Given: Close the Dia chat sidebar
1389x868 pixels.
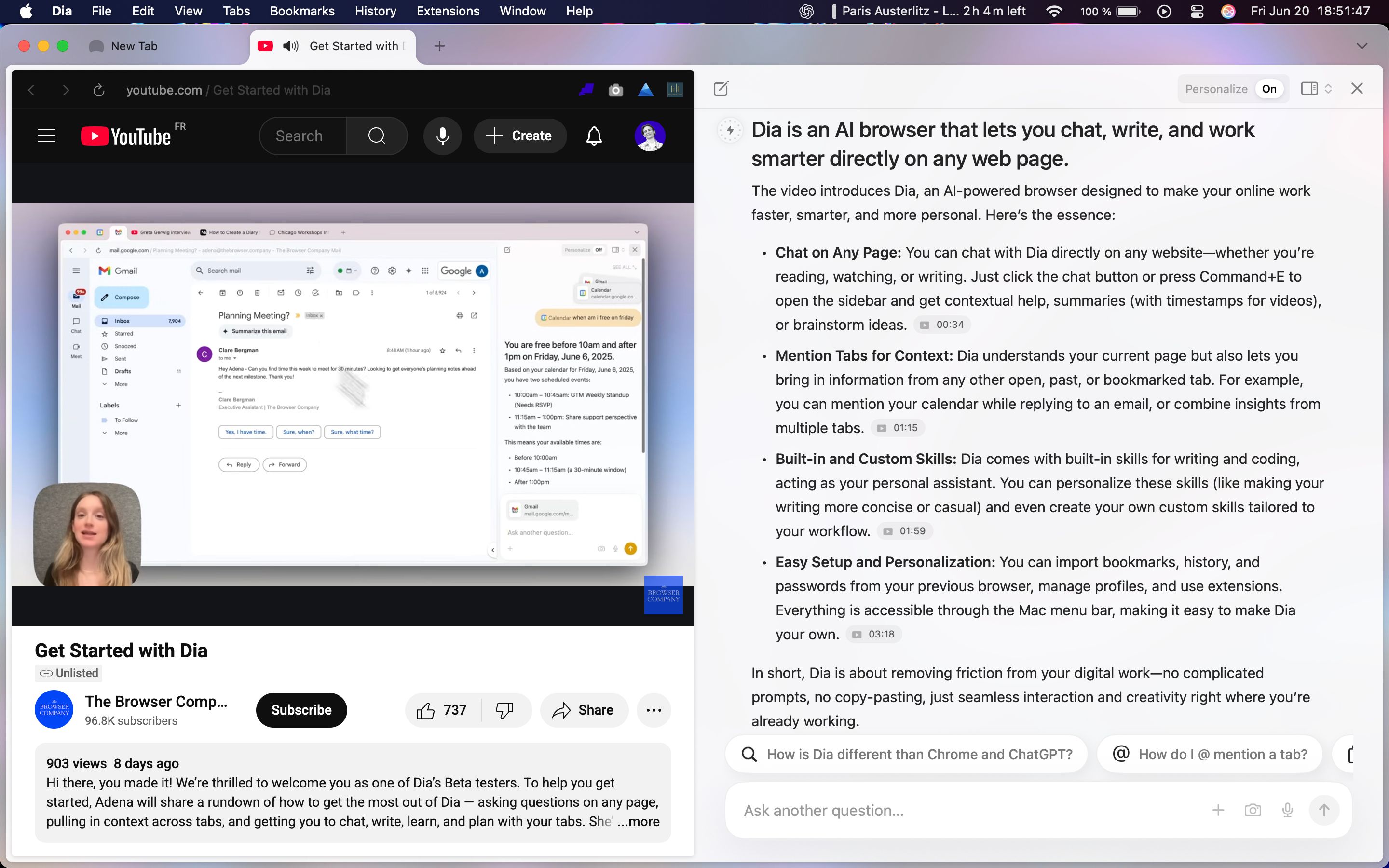Looking at the screenshot, I should [1357, 88].
